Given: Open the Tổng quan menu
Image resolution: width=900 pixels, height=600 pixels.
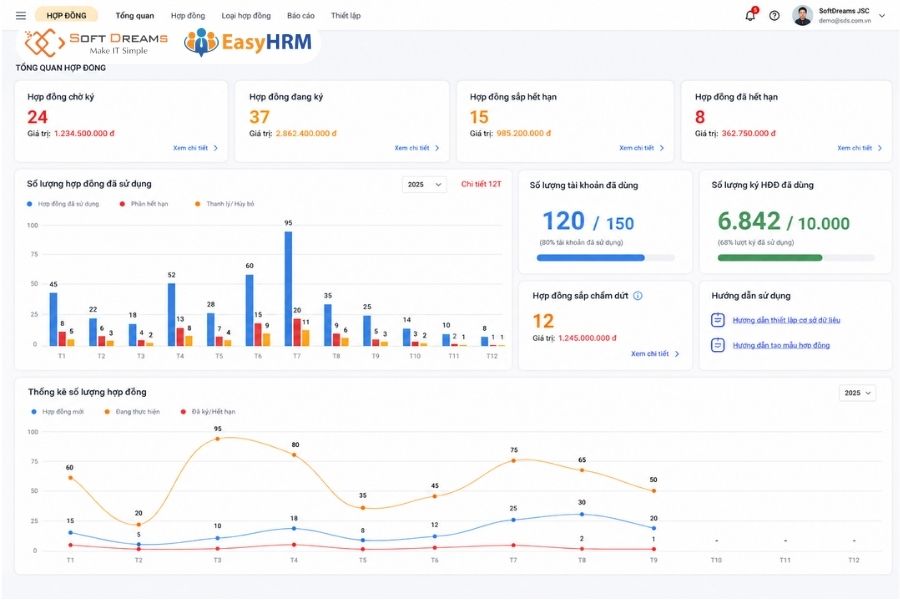Looking at the screenshot, I should 135,16.
